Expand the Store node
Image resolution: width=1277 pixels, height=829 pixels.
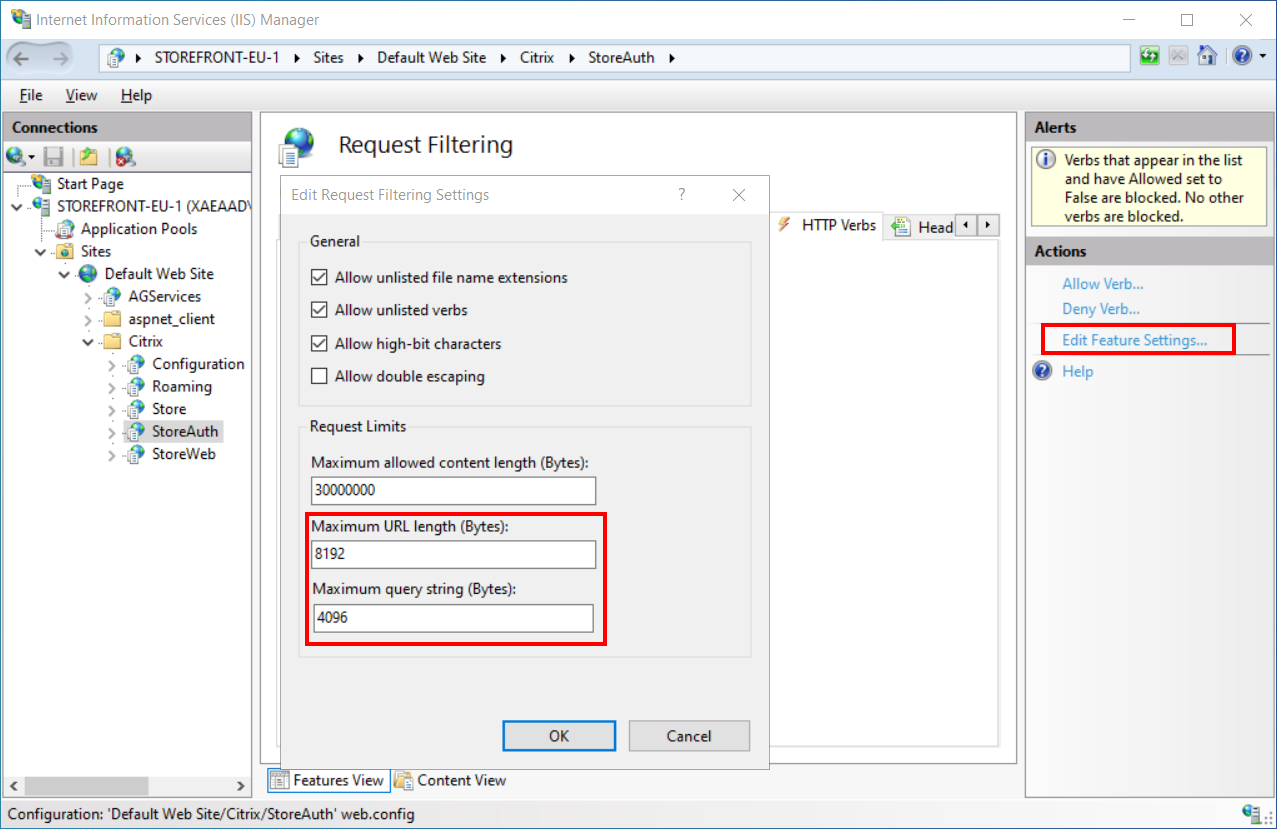[x=112, y=409]
